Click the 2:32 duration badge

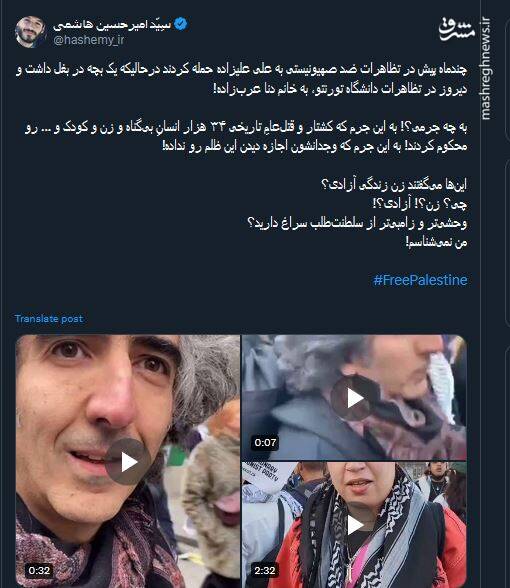[265, 570]
